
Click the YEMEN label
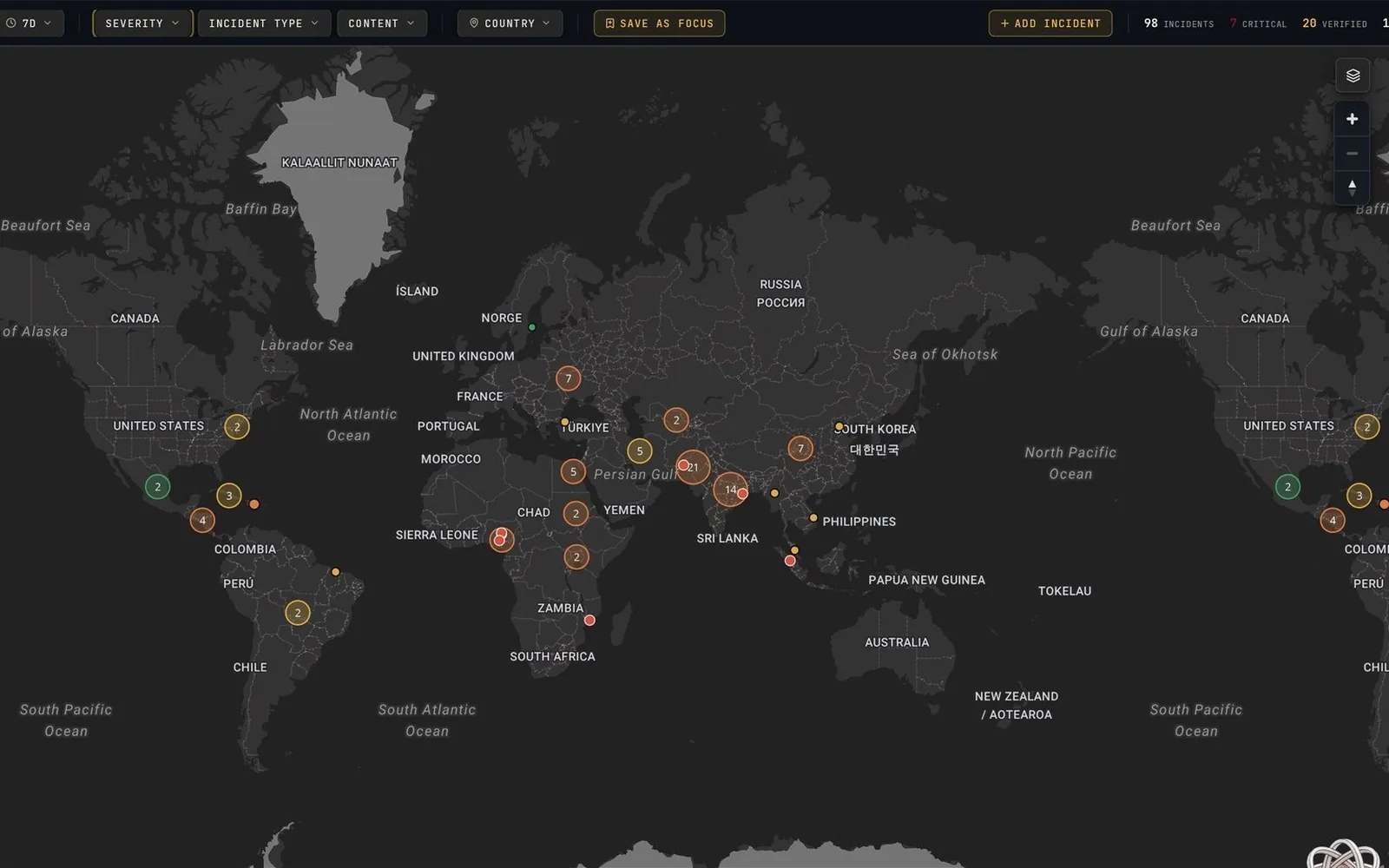(x=624, y=510)
